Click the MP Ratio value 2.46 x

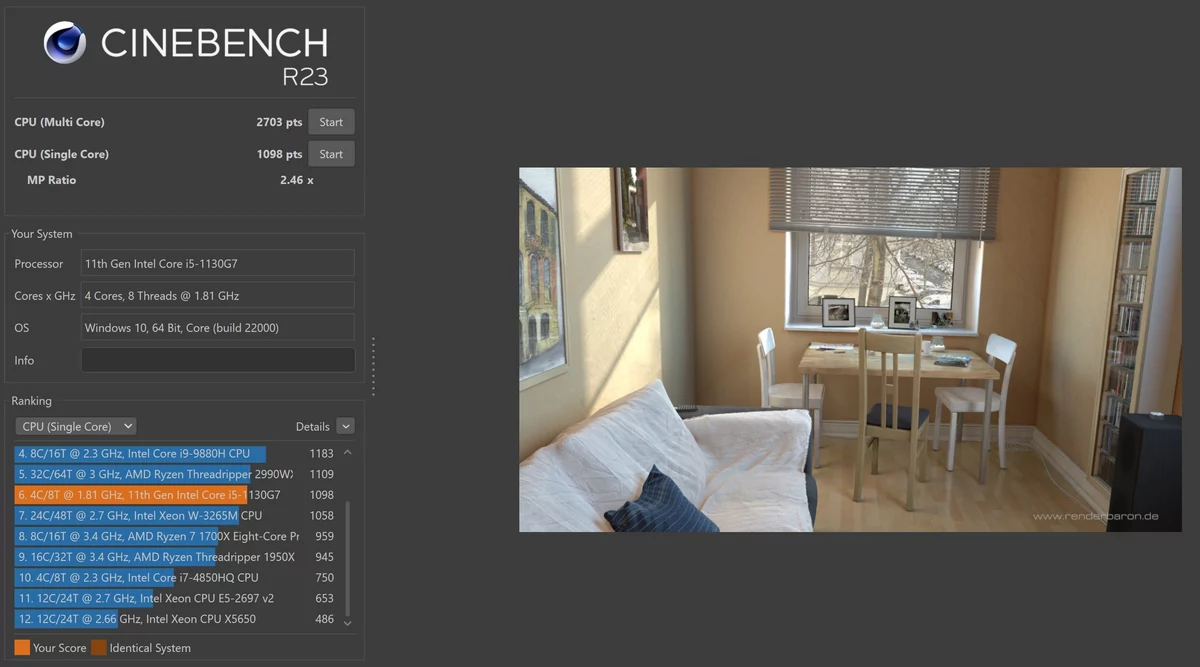coord(296,180)
